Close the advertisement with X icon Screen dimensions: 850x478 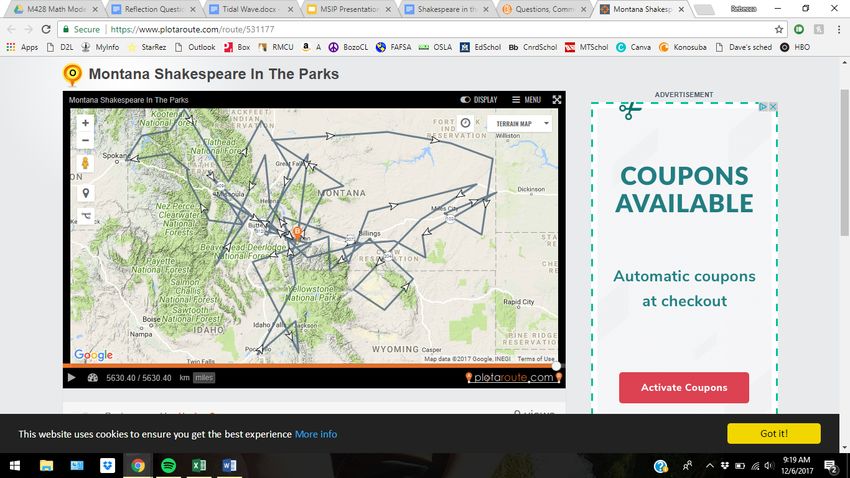pyautogui.click(x=773, y=107)
